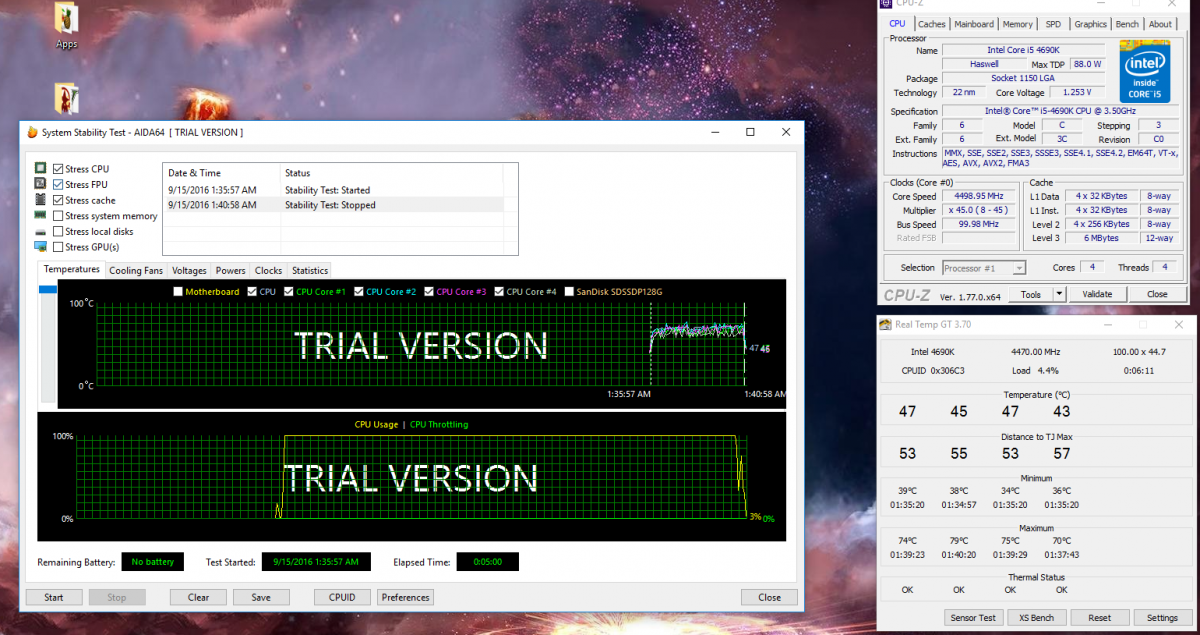The image size is (1200, 635).
Task: Go to the Bench tab in CPU-Z
Action: (x=1127, y=24)
